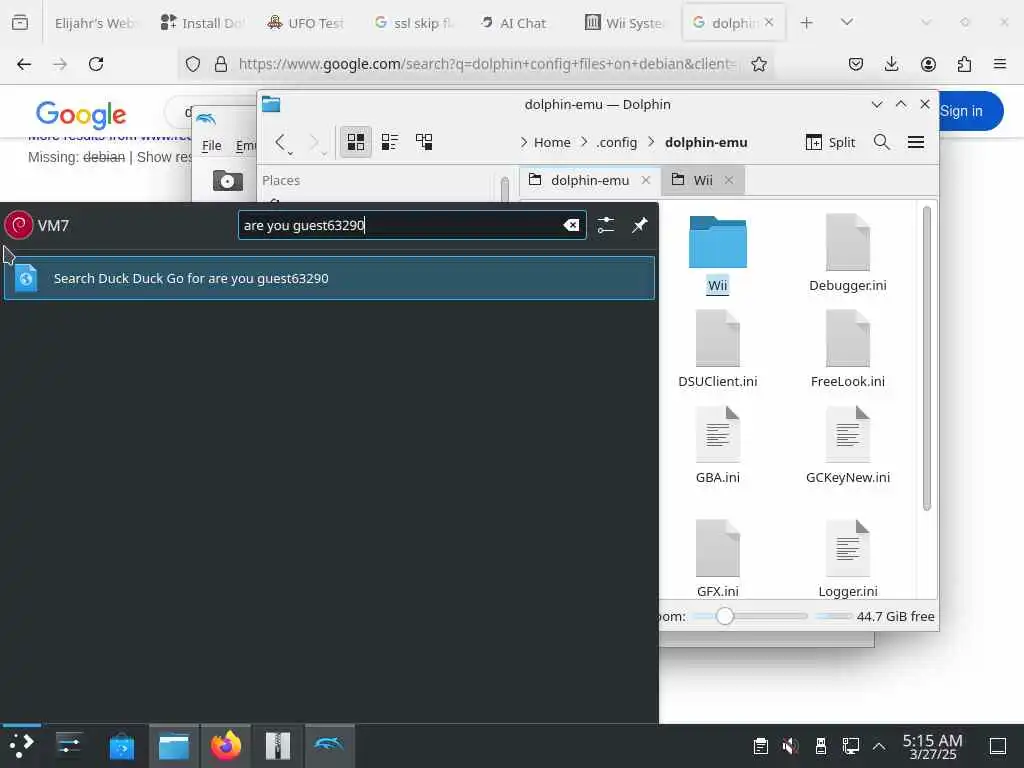Image resolution: width=1024 pixels, height=768 pixels.
Task: Pin the KRunner search window
Action: point(639,225)
